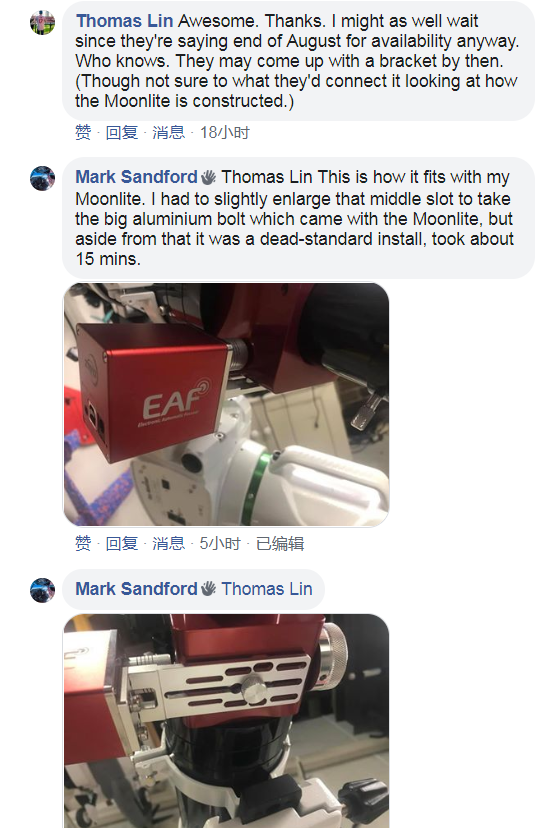The width and height of the screenshot is (550, 828).
Task: Reply to Mark Sandford's EAF photo comment
Action: tap(121, 543)
